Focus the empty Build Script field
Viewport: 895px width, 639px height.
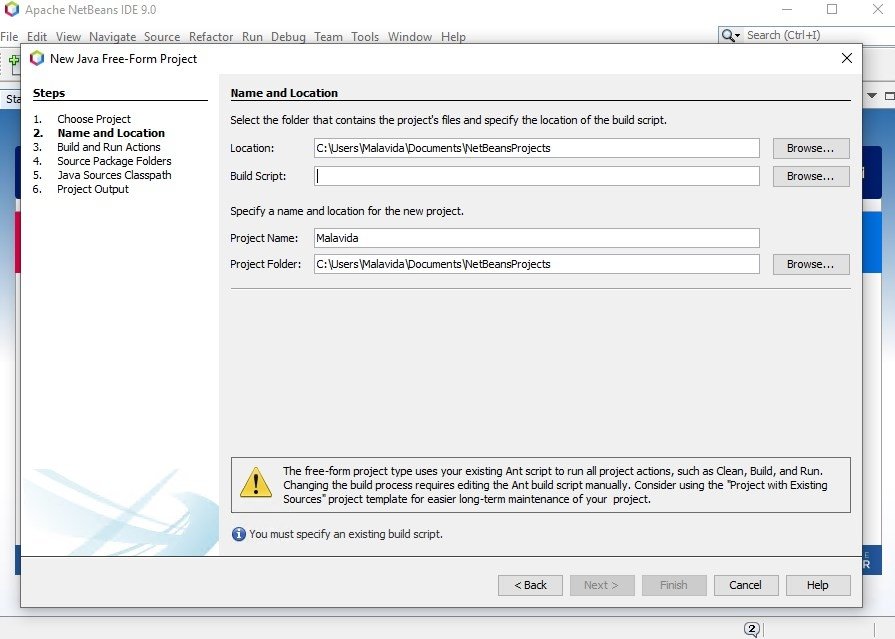[537, 176]
